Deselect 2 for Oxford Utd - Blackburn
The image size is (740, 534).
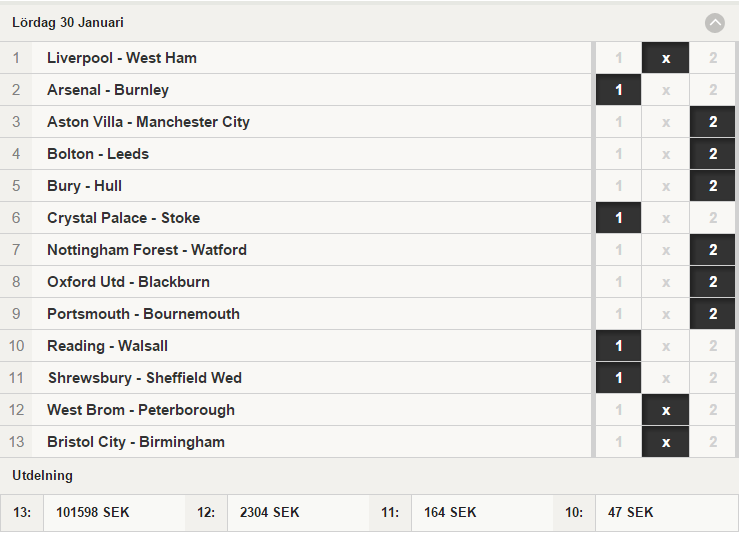point(713,282)
